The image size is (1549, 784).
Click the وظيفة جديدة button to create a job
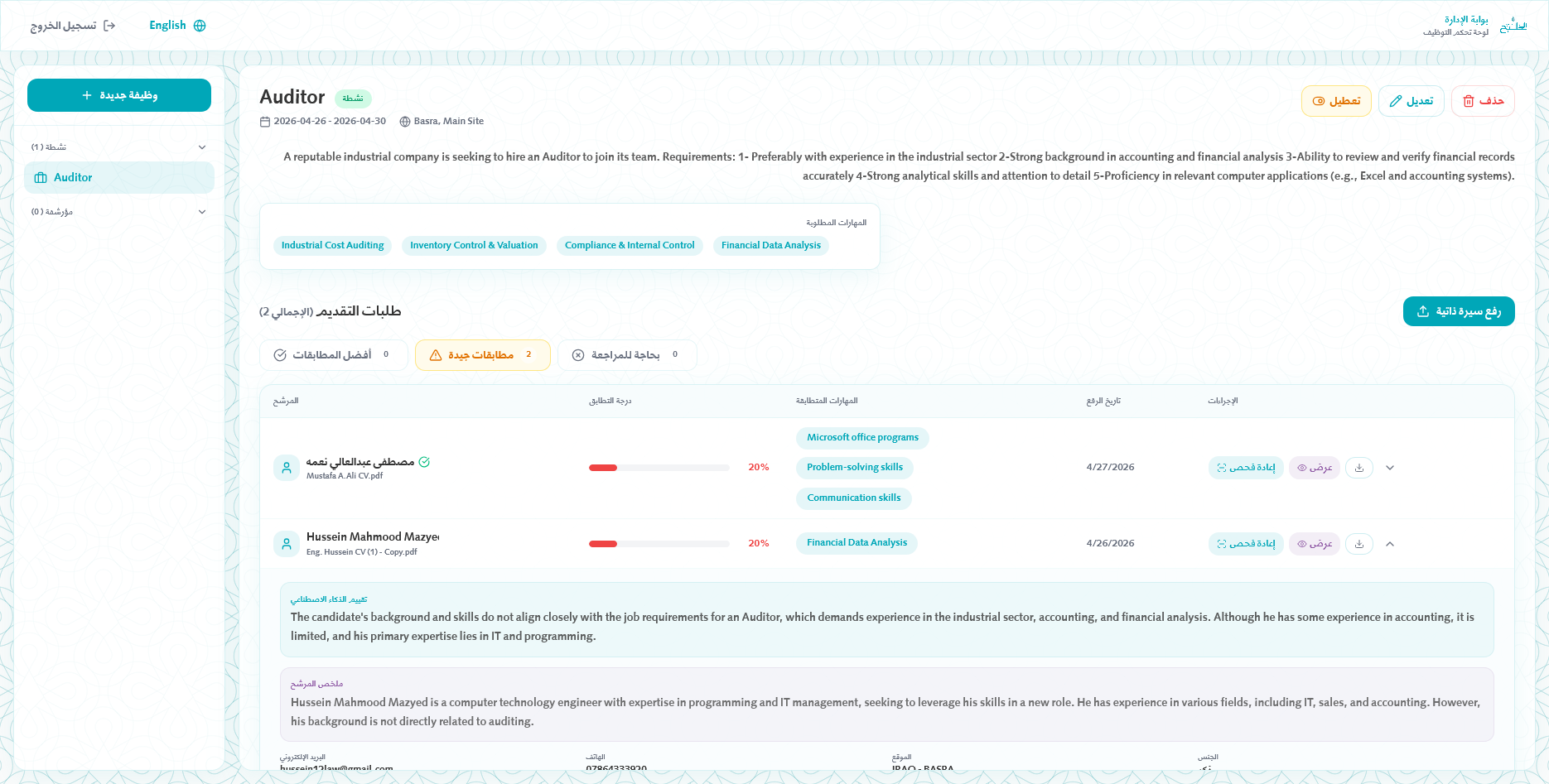coord(118,95)
